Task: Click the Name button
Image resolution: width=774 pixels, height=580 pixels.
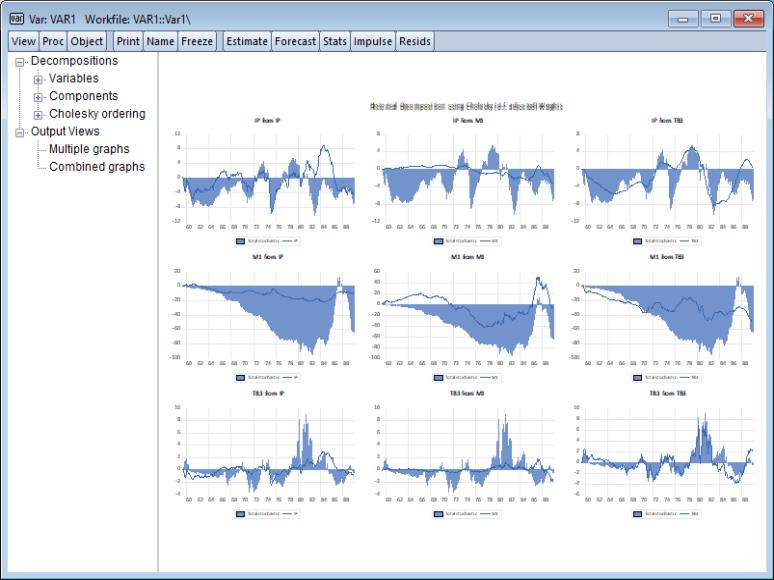Action: point(160,42)
